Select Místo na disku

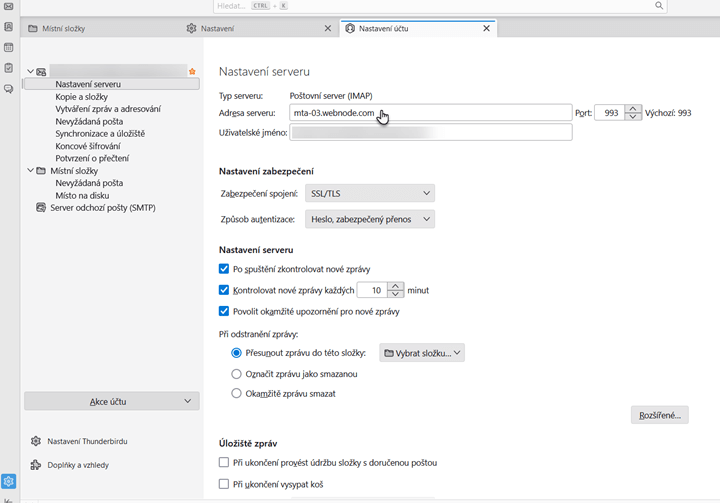pos(82,196)
